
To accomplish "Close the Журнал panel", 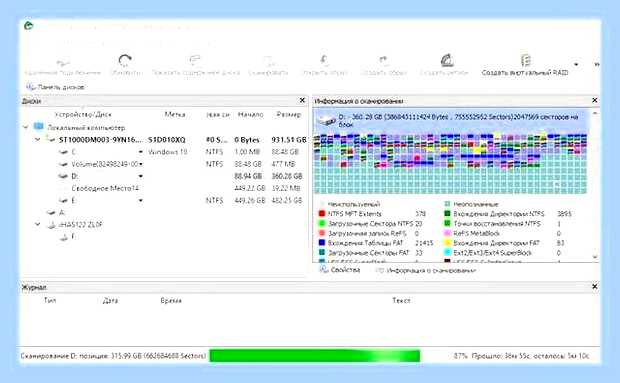I will coord(594,286).
